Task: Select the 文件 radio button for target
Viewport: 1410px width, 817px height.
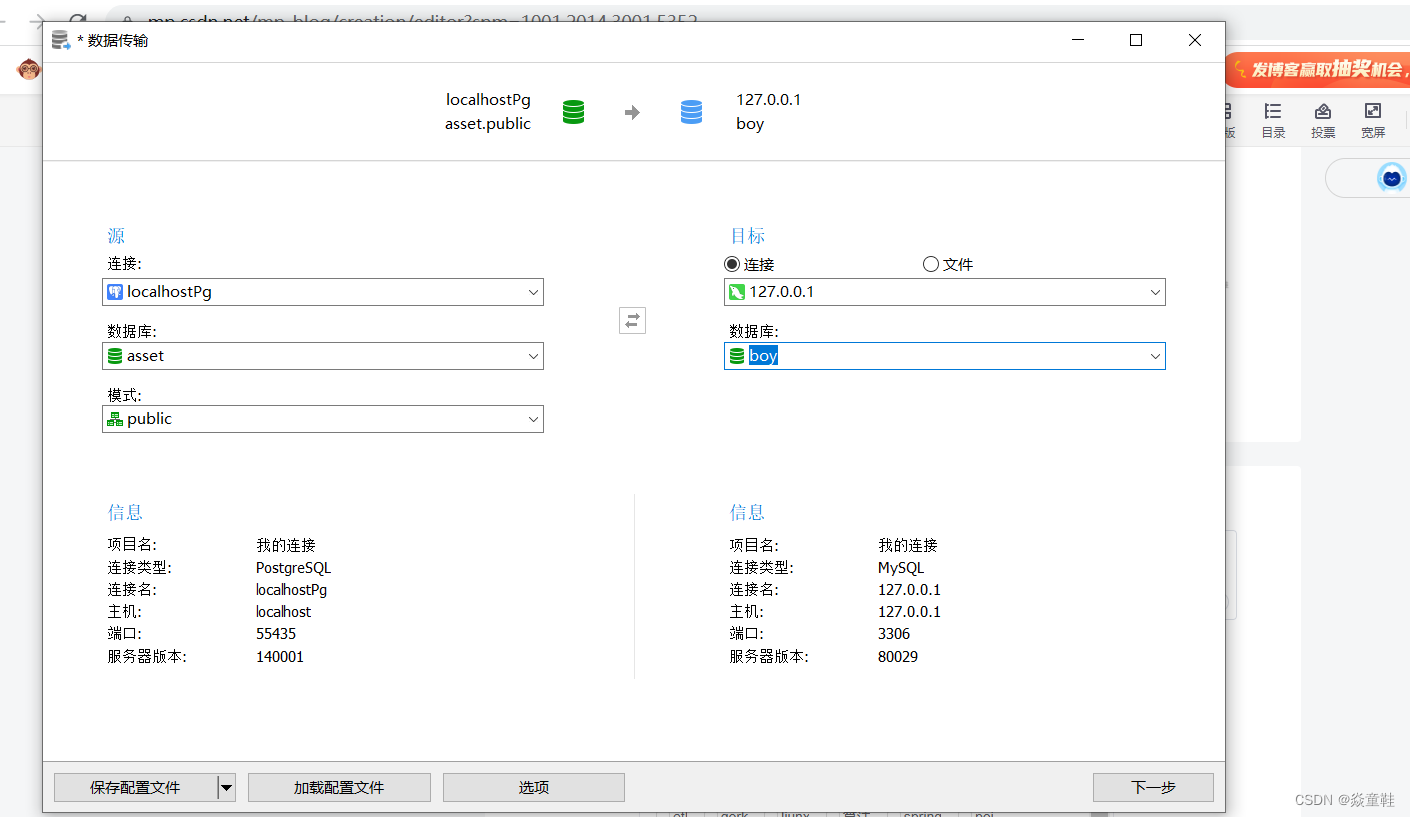Action: [931, 265]
